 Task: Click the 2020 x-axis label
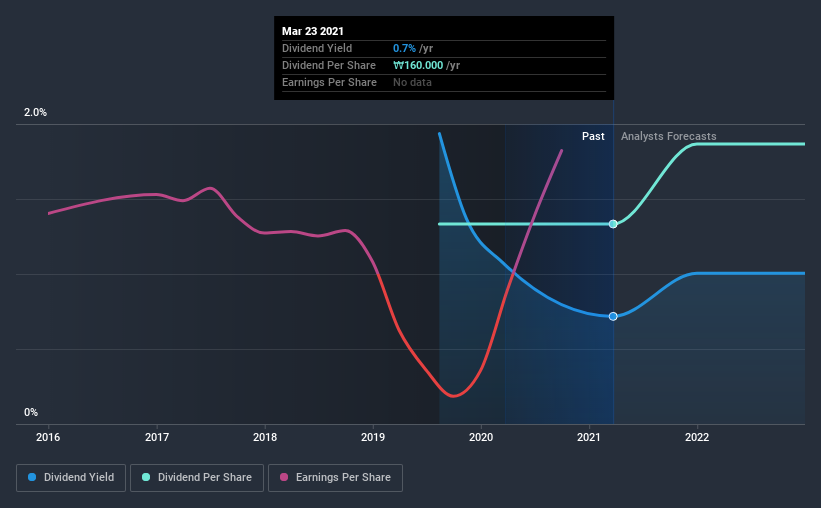point(481,437)
